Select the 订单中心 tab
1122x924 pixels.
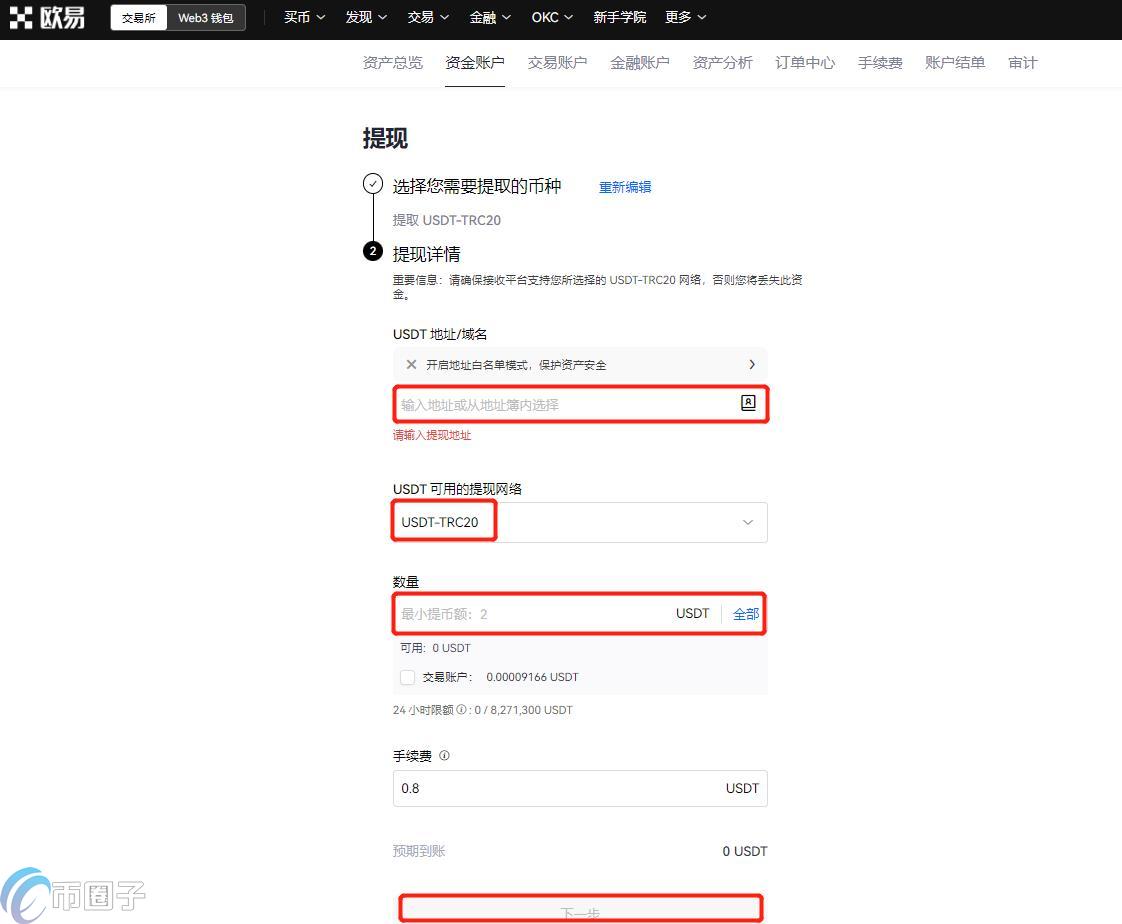[804, 62]
